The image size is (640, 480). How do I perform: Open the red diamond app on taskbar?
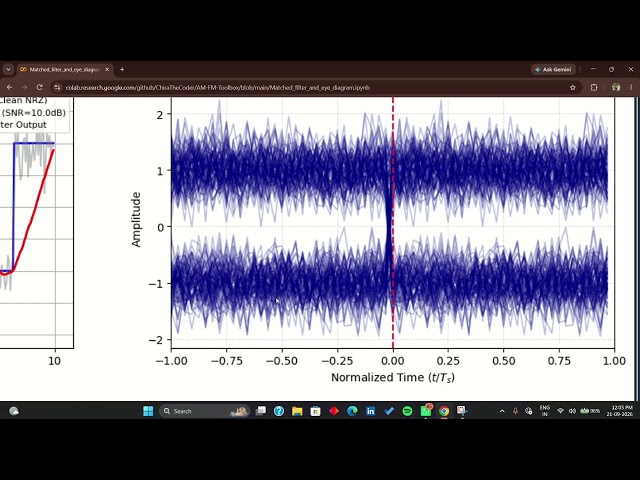(x=334, y=411)
